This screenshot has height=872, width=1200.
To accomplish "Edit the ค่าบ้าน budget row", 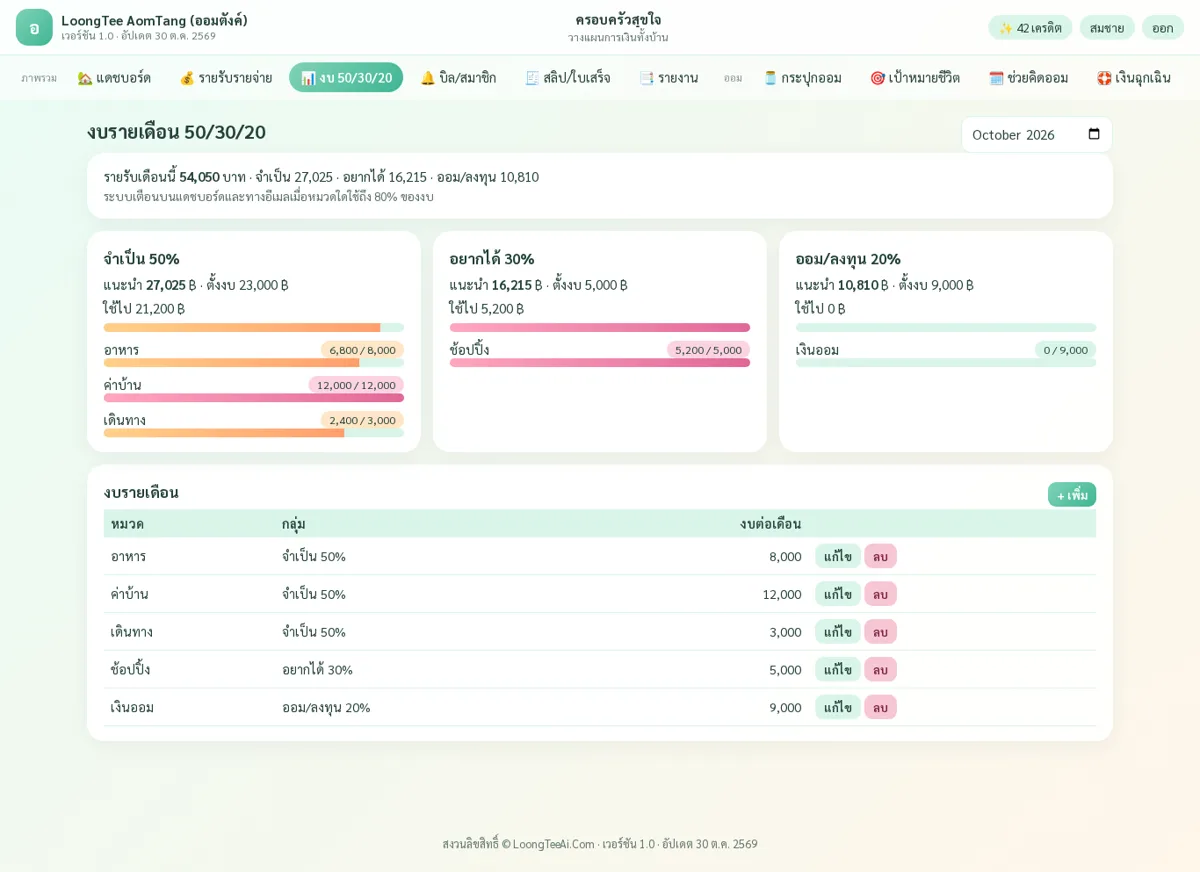I will click(x=838, y=594).
